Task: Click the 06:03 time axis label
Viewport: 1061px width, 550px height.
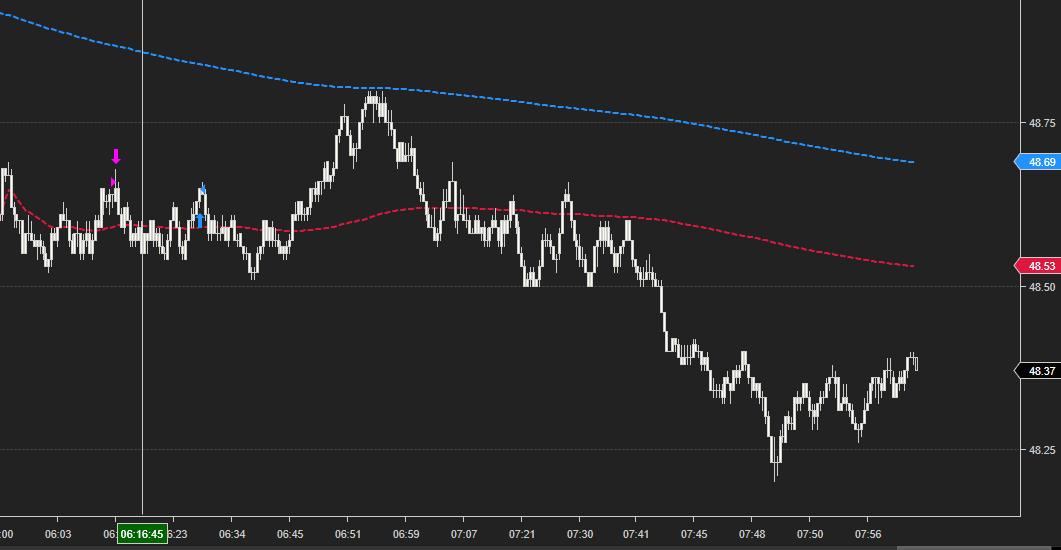Action: point(58,534)
